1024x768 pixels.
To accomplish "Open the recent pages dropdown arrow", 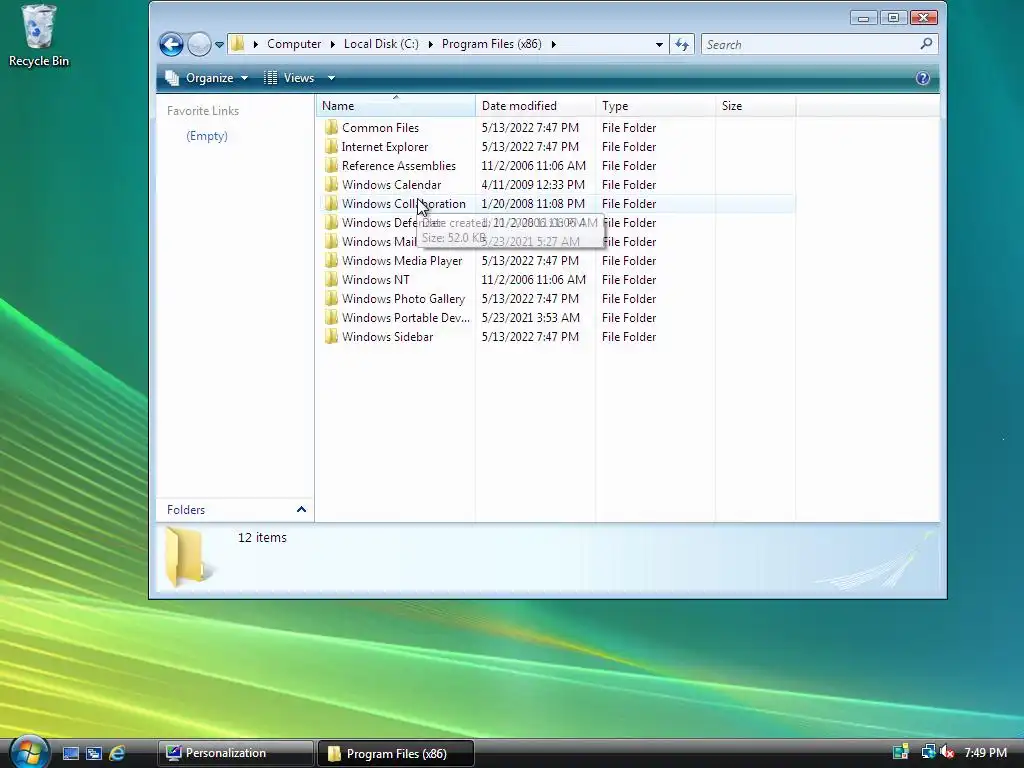I will tap(219, 45).
